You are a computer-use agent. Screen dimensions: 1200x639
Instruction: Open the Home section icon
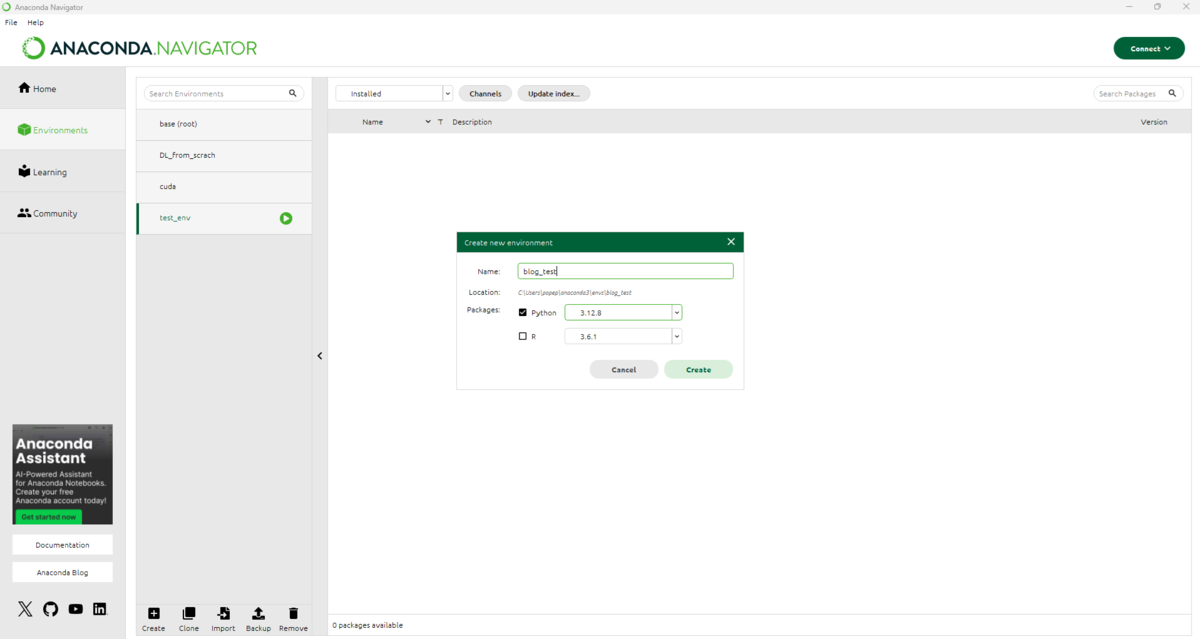(24, 88)
